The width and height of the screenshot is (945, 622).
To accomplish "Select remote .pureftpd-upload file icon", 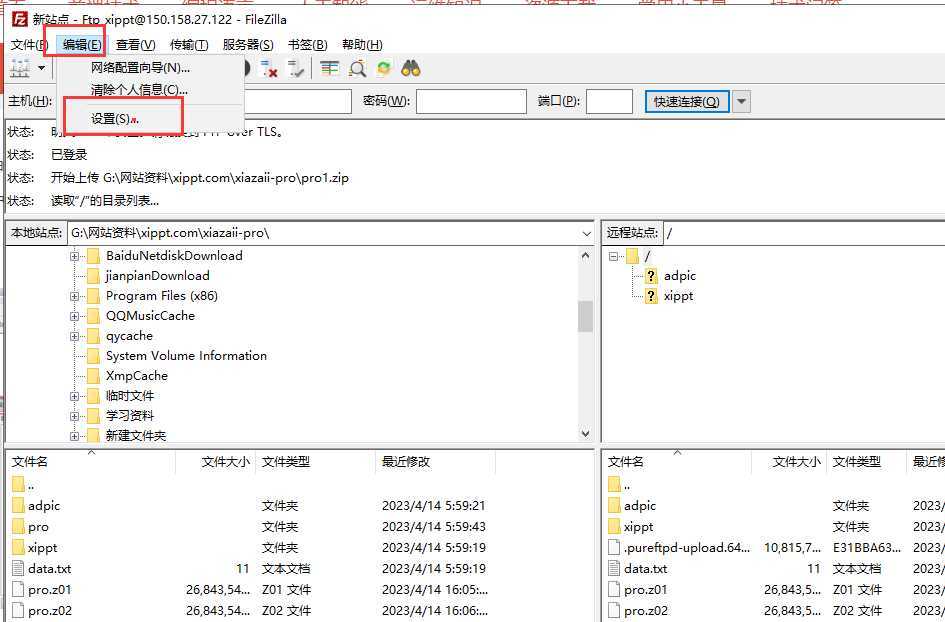I will pos(614,547).
